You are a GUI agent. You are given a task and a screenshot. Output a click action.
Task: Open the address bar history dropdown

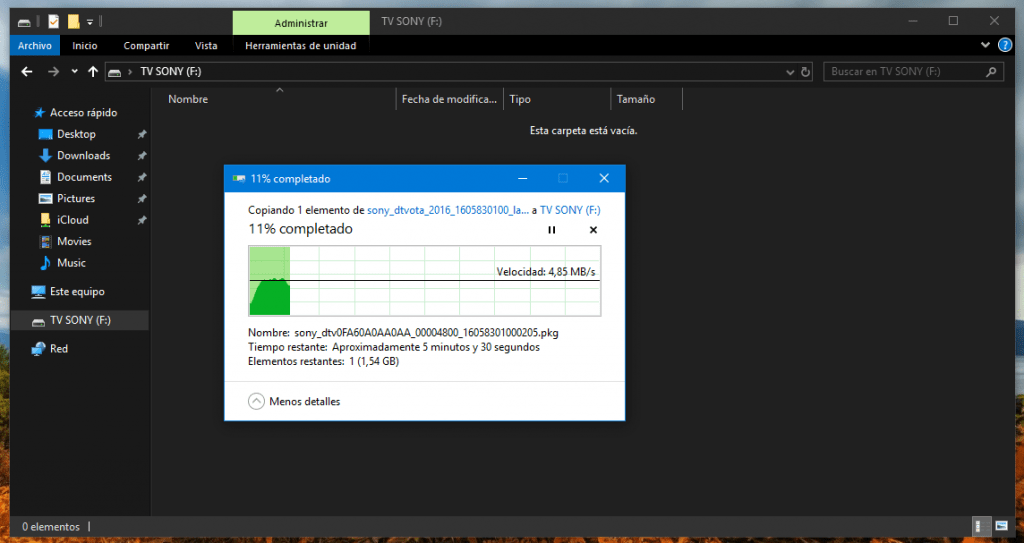(x=788, y=72)
